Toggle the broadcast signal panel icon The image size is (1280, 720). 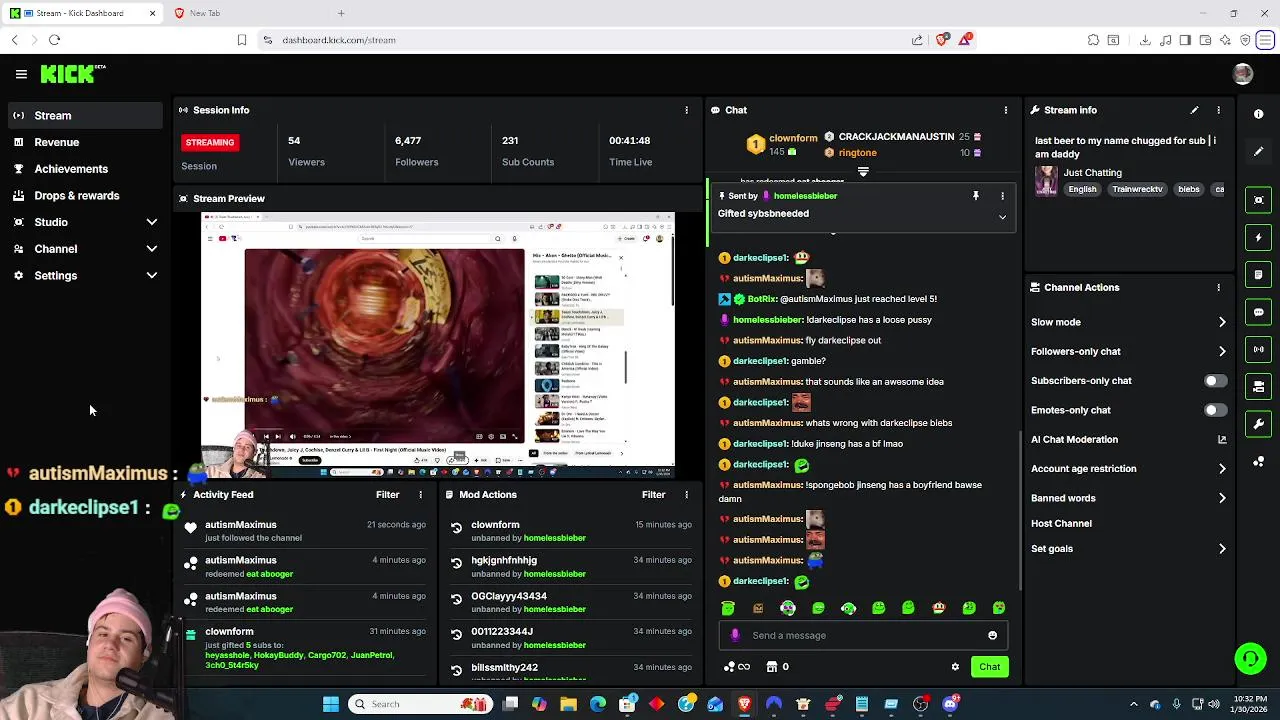coord(1259,349)
